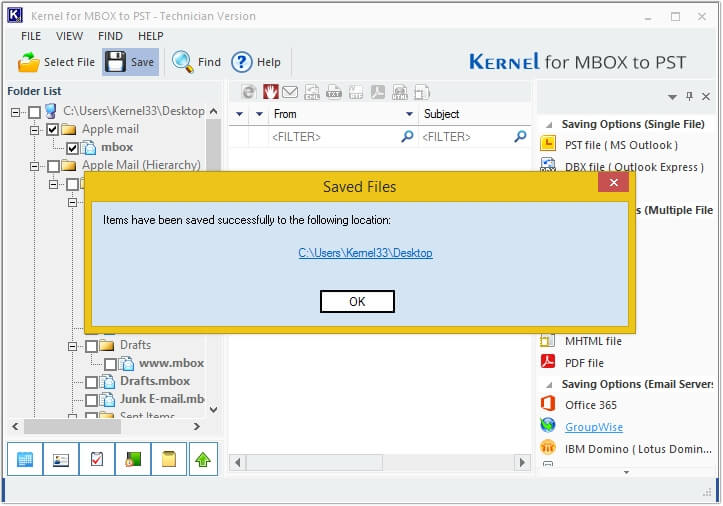
Task: Check the www.mbox checkbox
Action: pyautogui.click(x=110, y=364)
